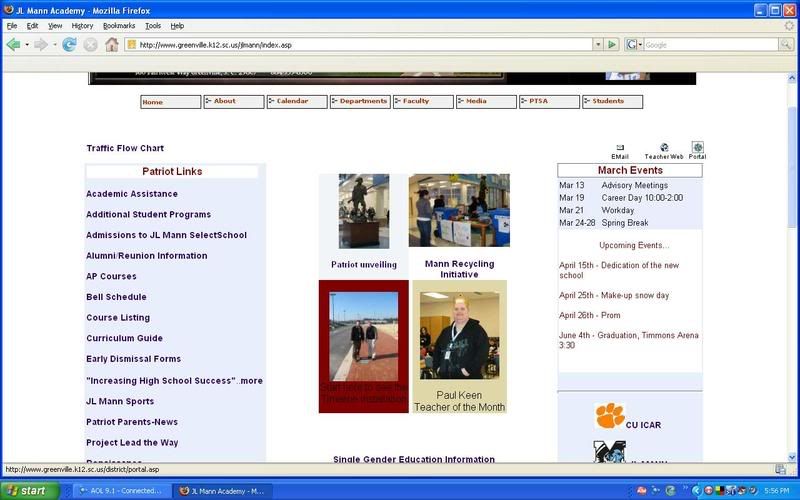Open the Bell Schedule link
The height and width of the screenshot is (500, 800).
[x=116, y=297]
